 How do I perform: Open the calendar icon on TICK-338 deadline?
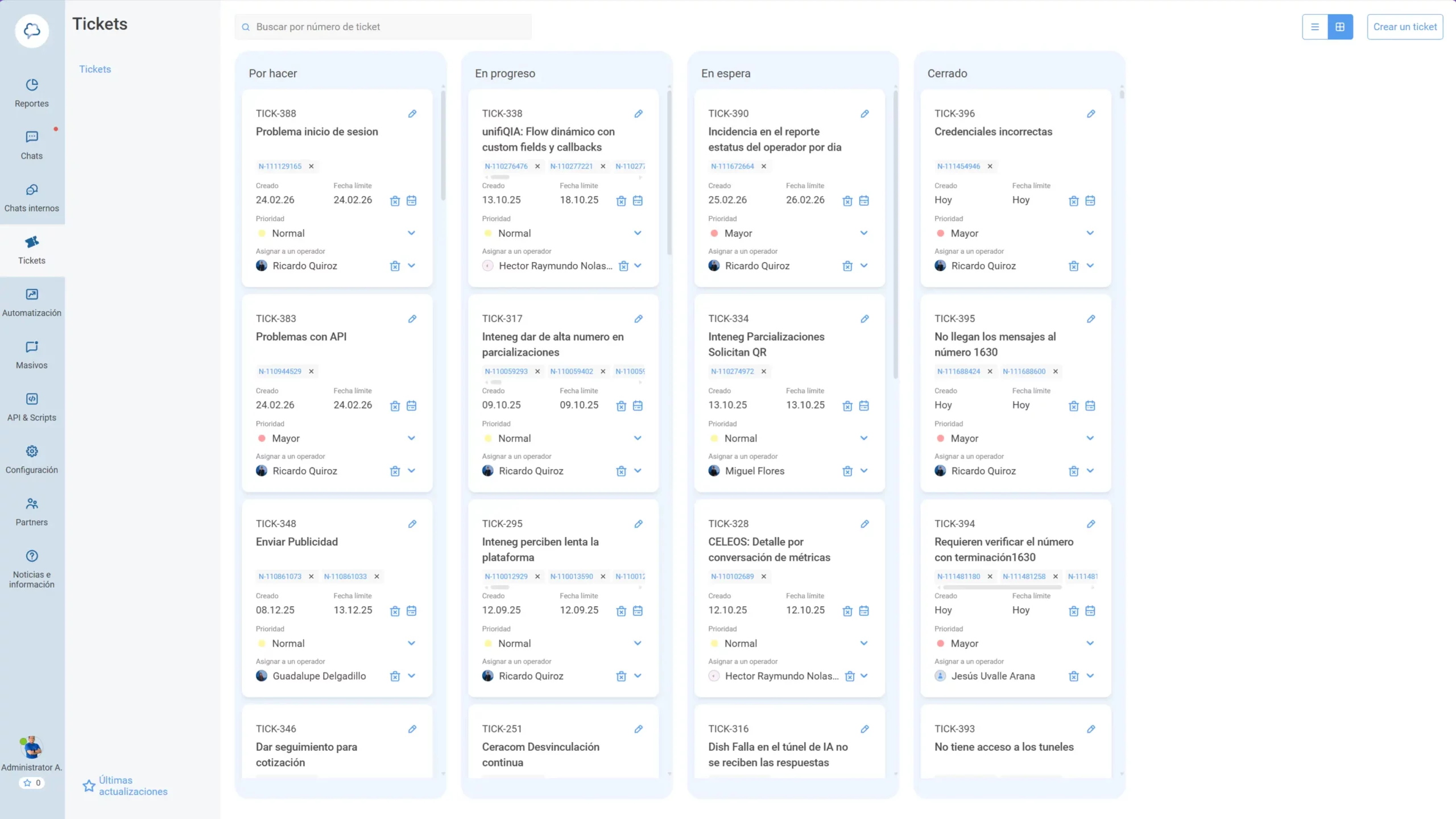[x=638, y=200]
